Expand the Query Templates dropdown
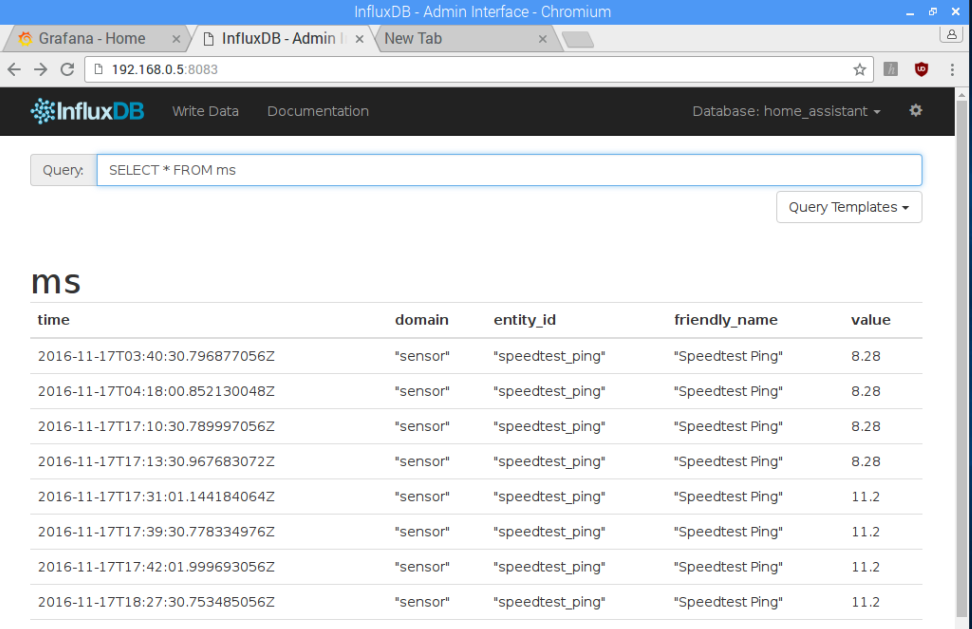The width and height of the screenshot is (972, 629). coord(848,207)
